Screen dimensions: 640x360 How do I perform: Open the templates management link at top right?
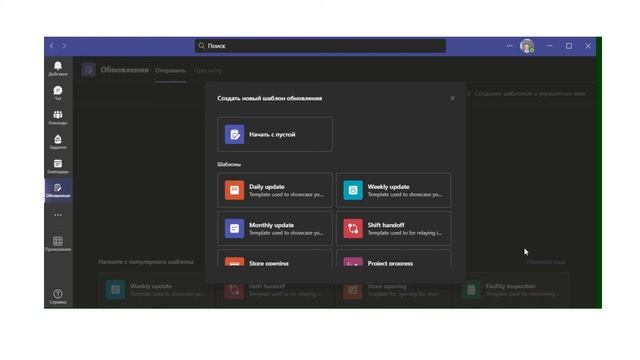click(x=526, y=93)
